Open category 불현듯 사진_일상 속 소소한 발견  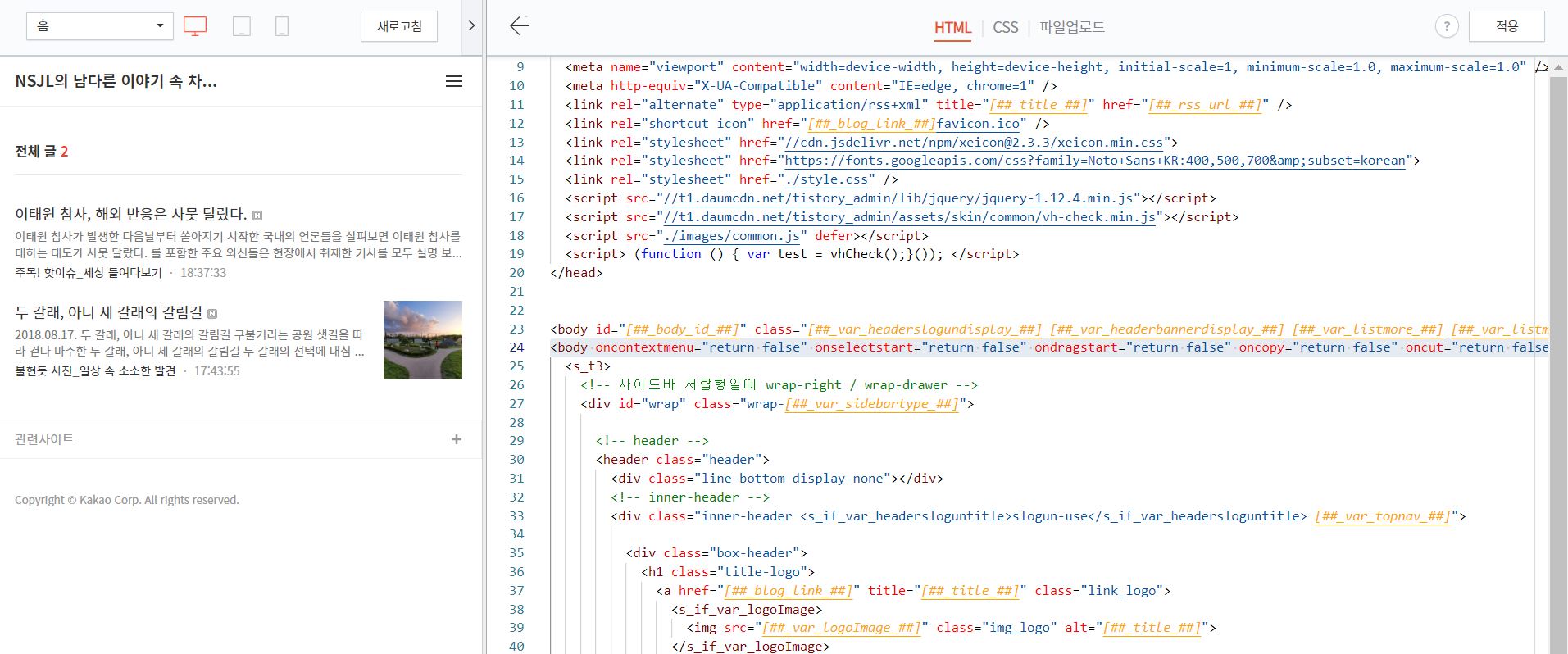click(x=95, y=370)
